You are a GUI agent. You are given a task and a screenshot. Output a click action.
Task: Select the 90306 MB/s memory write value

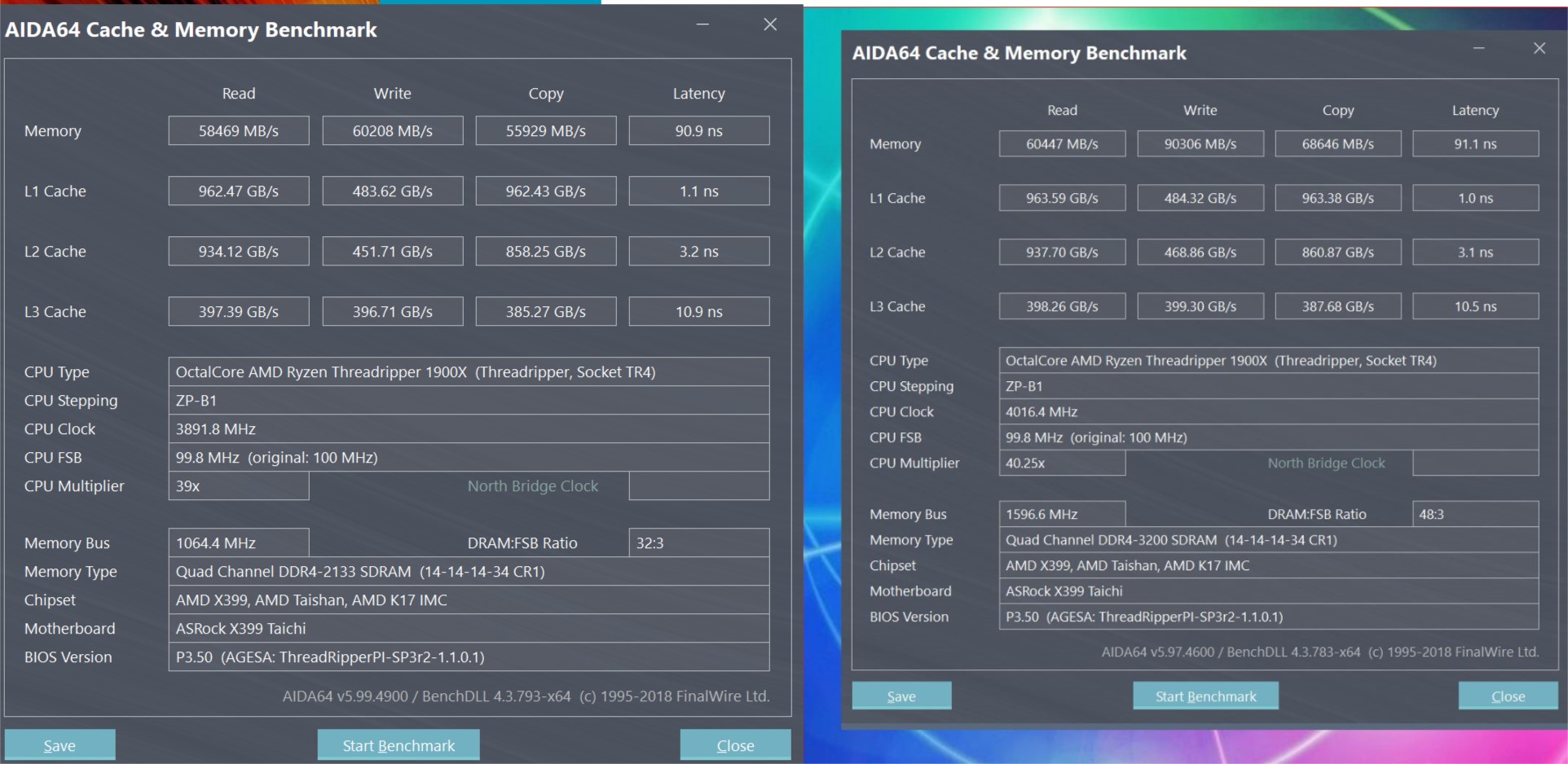(x=1200, y=143)
